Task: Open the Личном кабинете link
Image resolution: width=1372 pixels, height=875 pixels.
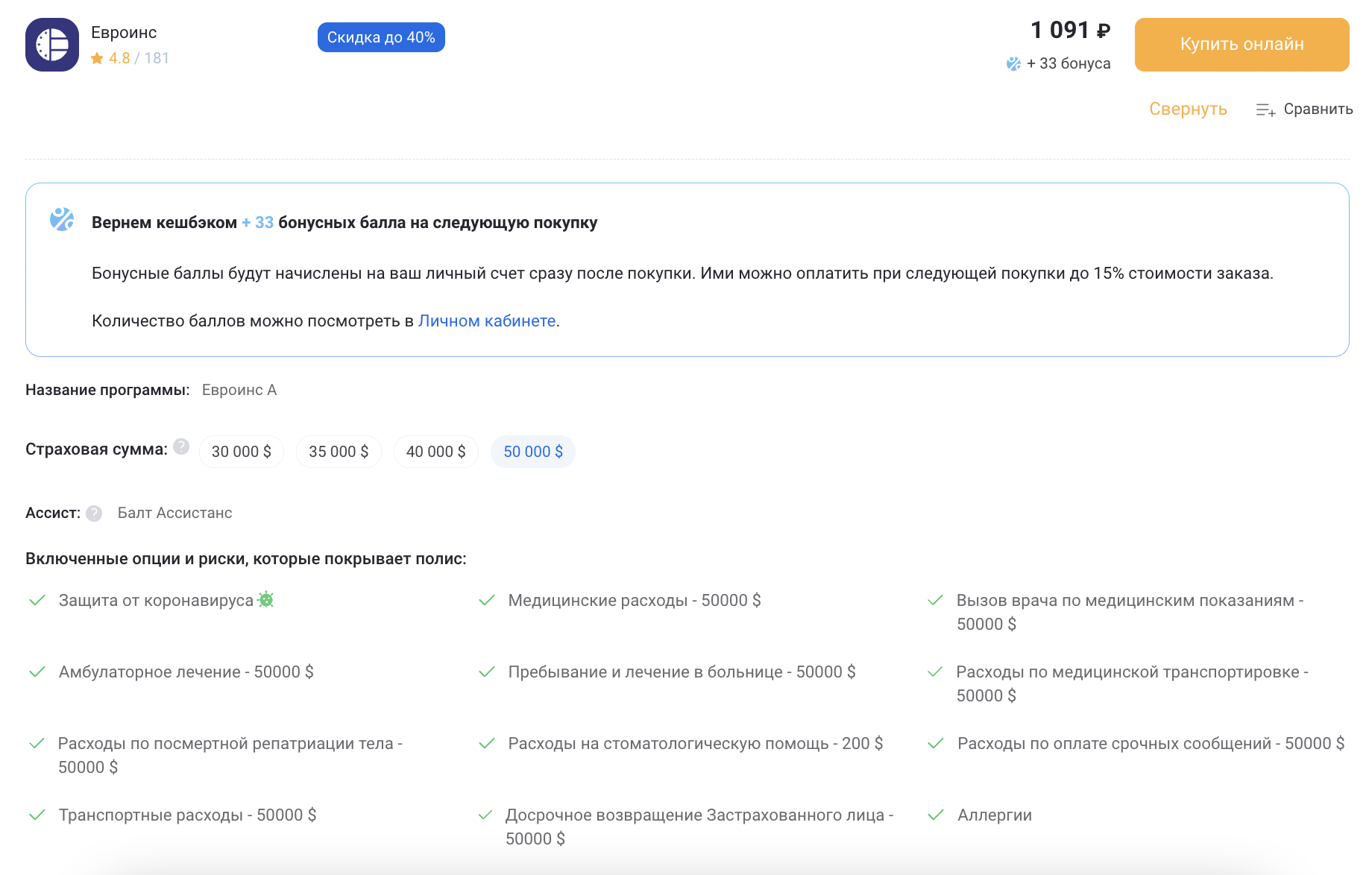Action: 487,320
